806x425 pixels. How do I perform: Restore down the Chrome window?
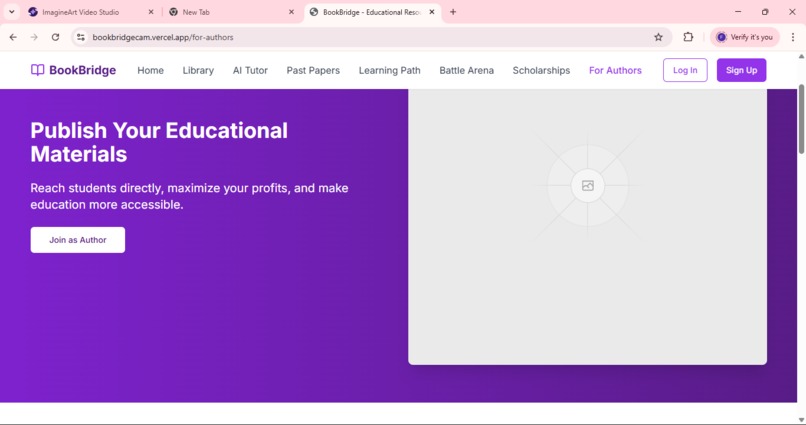(765, 12)
